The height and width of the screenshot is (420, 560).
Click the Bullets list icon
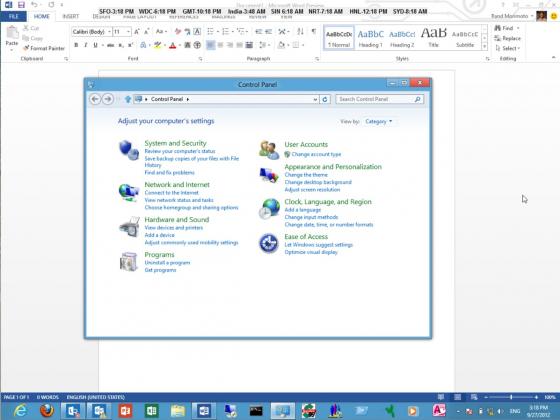210,31
